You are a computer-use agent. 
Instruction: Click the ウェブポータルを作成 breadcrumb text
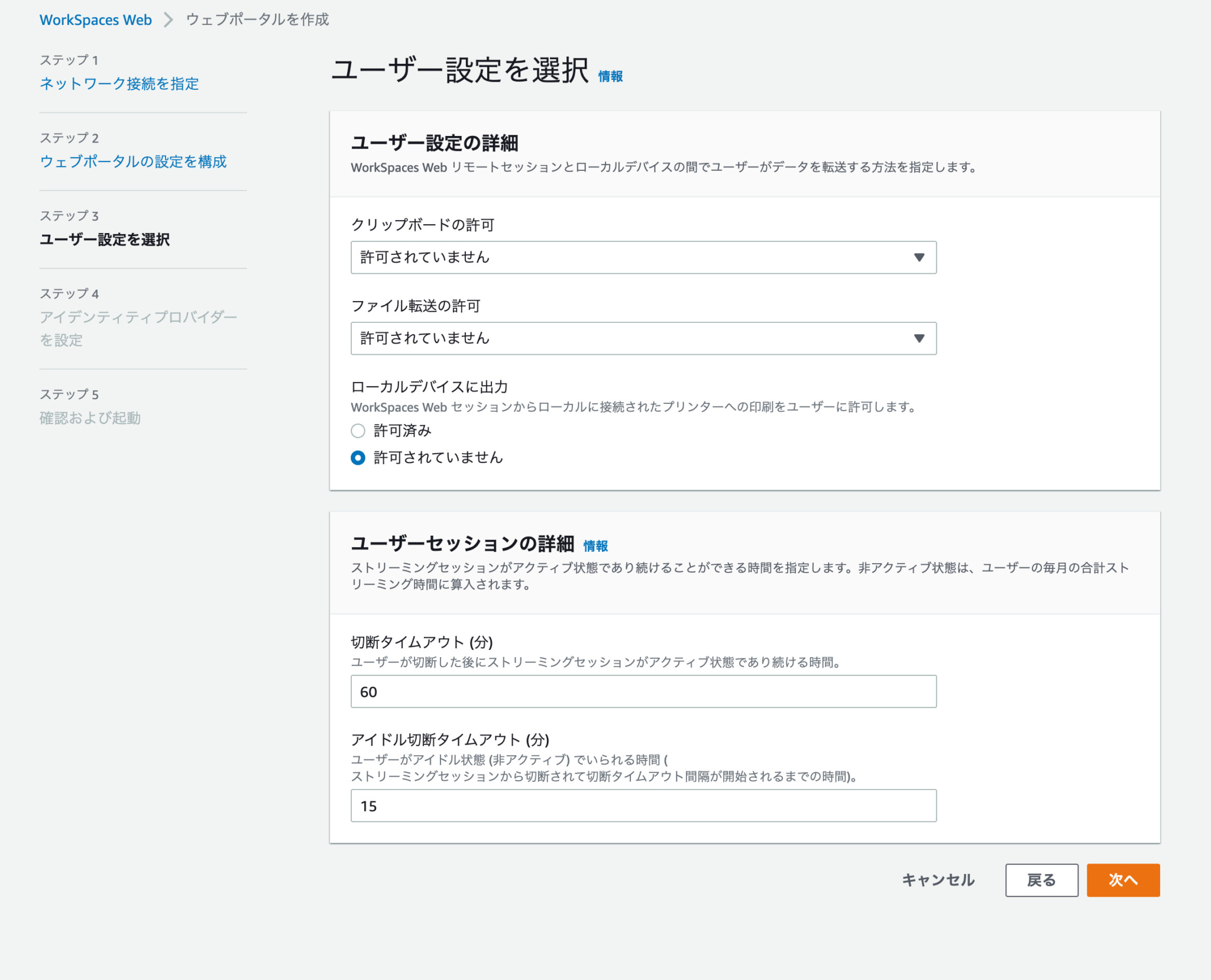(x=257, y=20)
